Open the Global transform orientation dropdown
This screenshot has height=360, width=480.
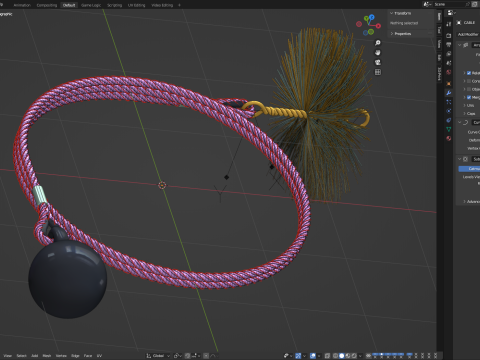click(x=158, y=356)
